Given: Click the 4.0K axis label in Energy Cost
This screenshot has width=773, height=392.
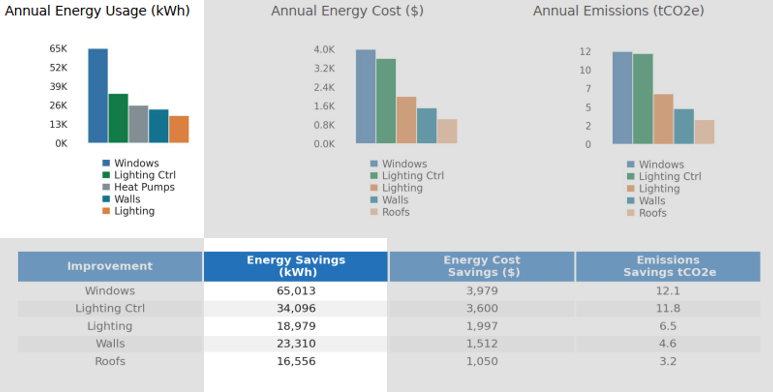Looking at the screenshot, I should 324,49.
